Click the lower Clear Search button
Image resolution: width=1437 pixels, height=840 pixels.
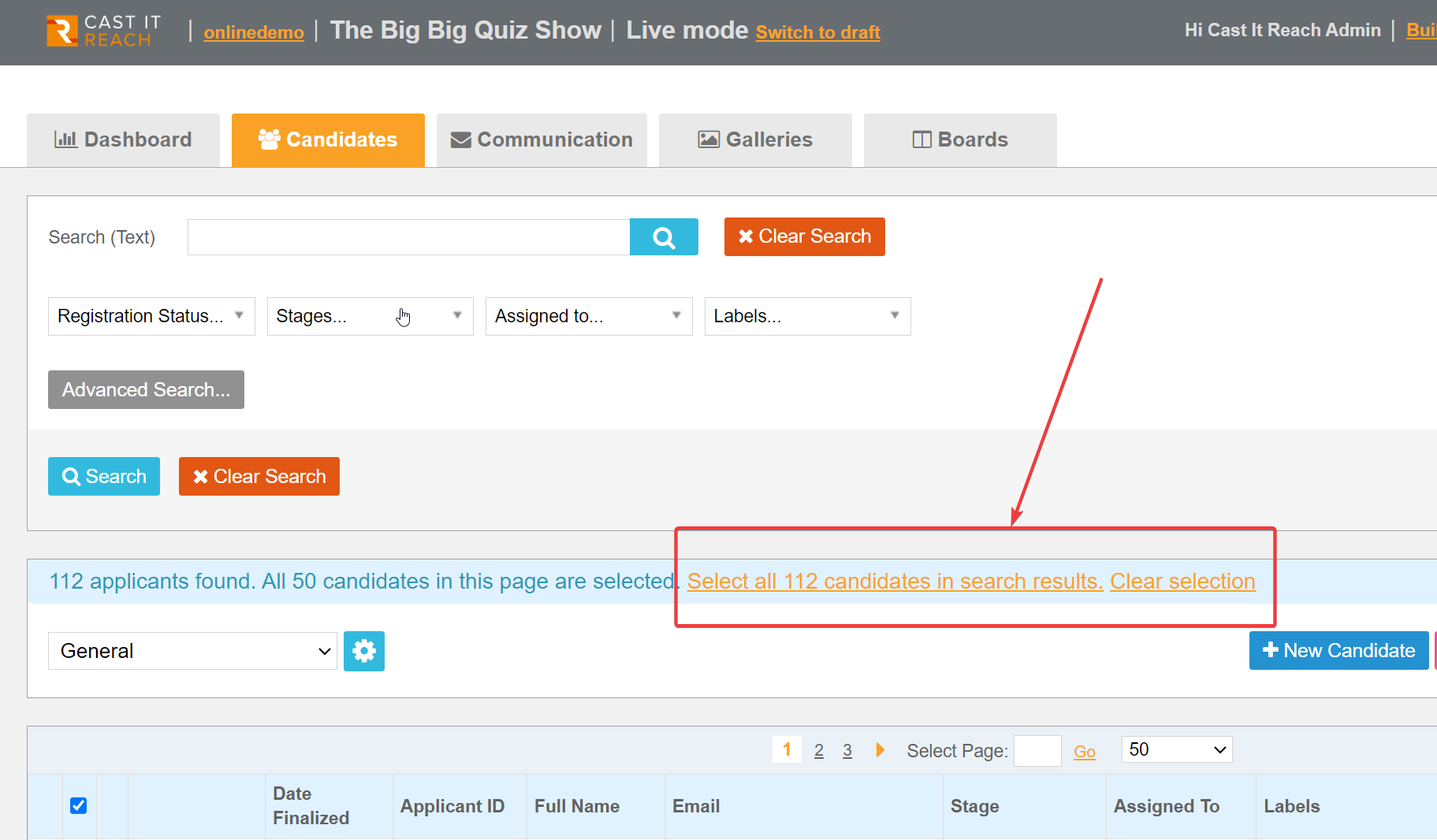[x=259, y=476]
